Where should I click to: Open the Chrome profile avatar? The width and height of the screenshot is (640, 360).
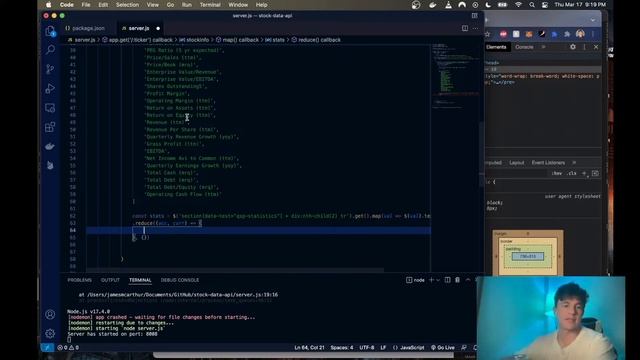pos(580,34)
